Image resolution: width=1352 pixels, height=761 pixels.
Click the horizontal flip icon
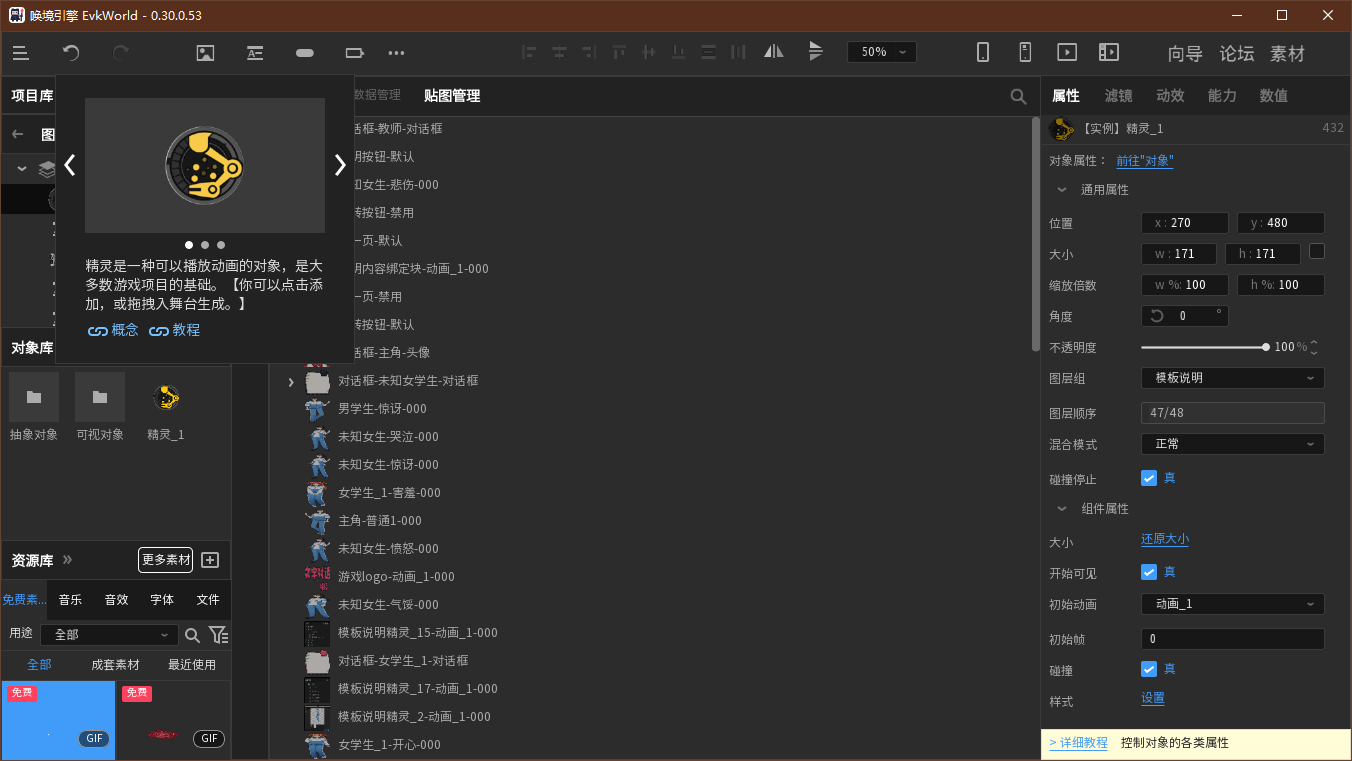(x=773, y=52)
